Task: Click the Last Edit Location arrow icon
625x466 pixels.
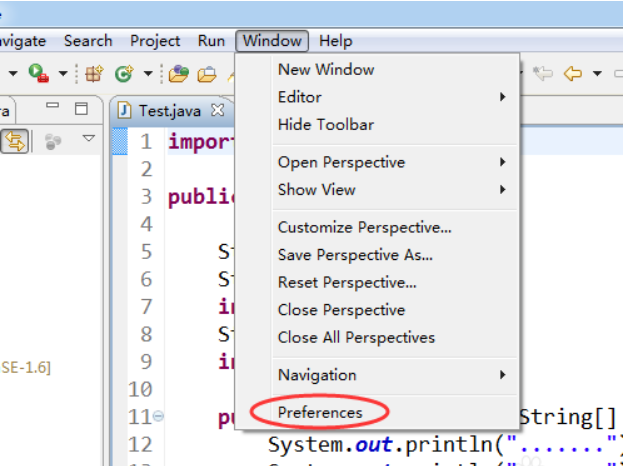Action: tap(543, 73)
